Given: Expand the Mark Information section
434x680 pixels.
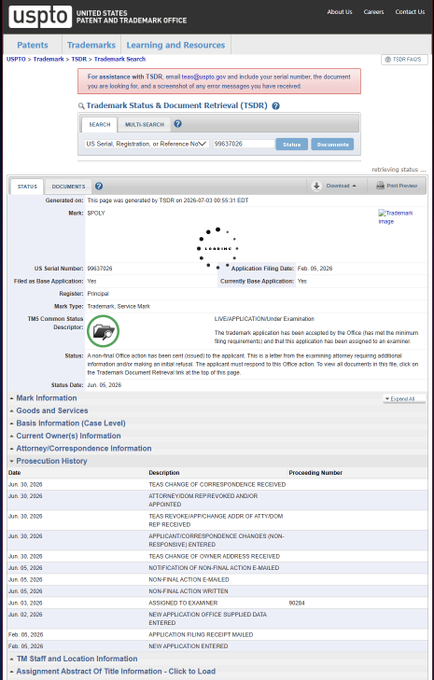Looking at the screenshot, I should 46,398.
